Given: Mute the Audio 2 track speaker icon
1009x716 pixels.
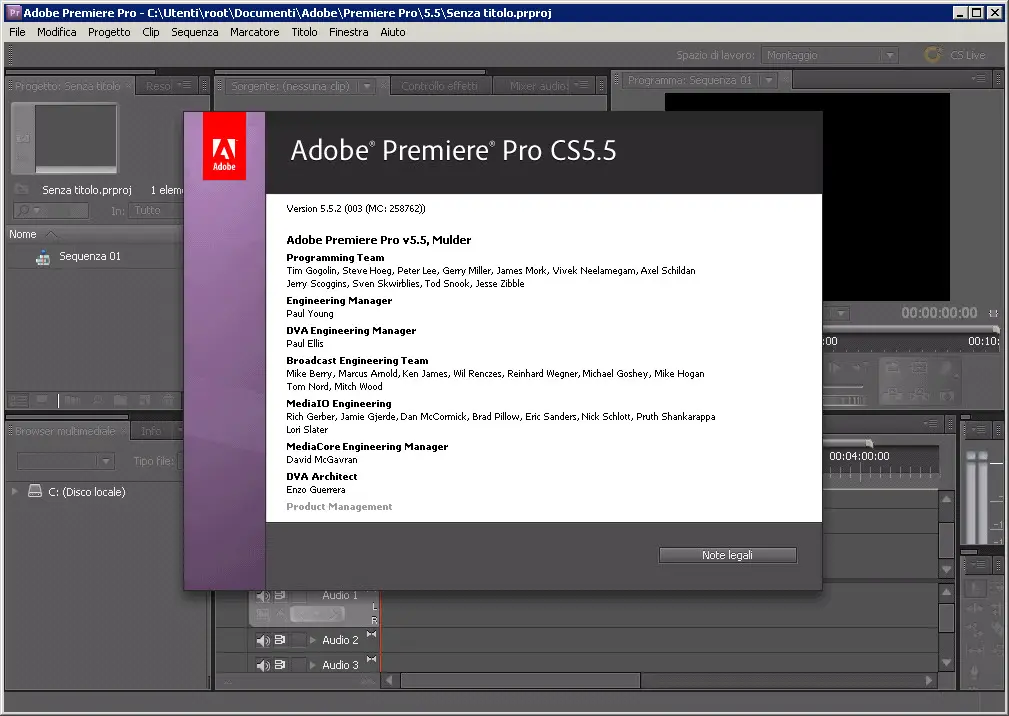Looking at the screenshot, I should [262, 640].
